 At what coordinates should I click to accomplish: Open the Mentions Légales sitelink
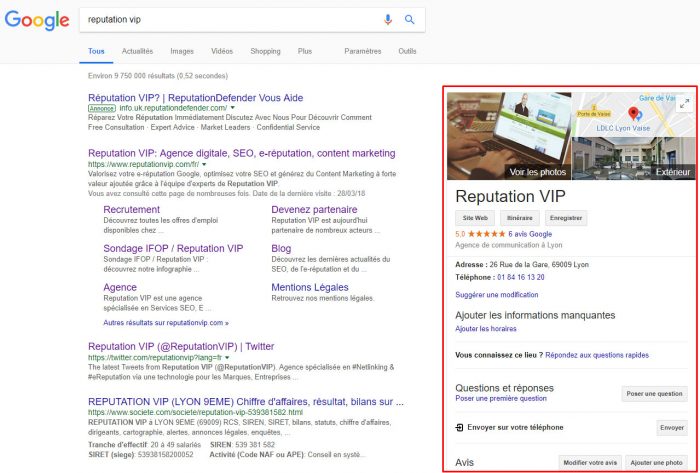(310, 287)
